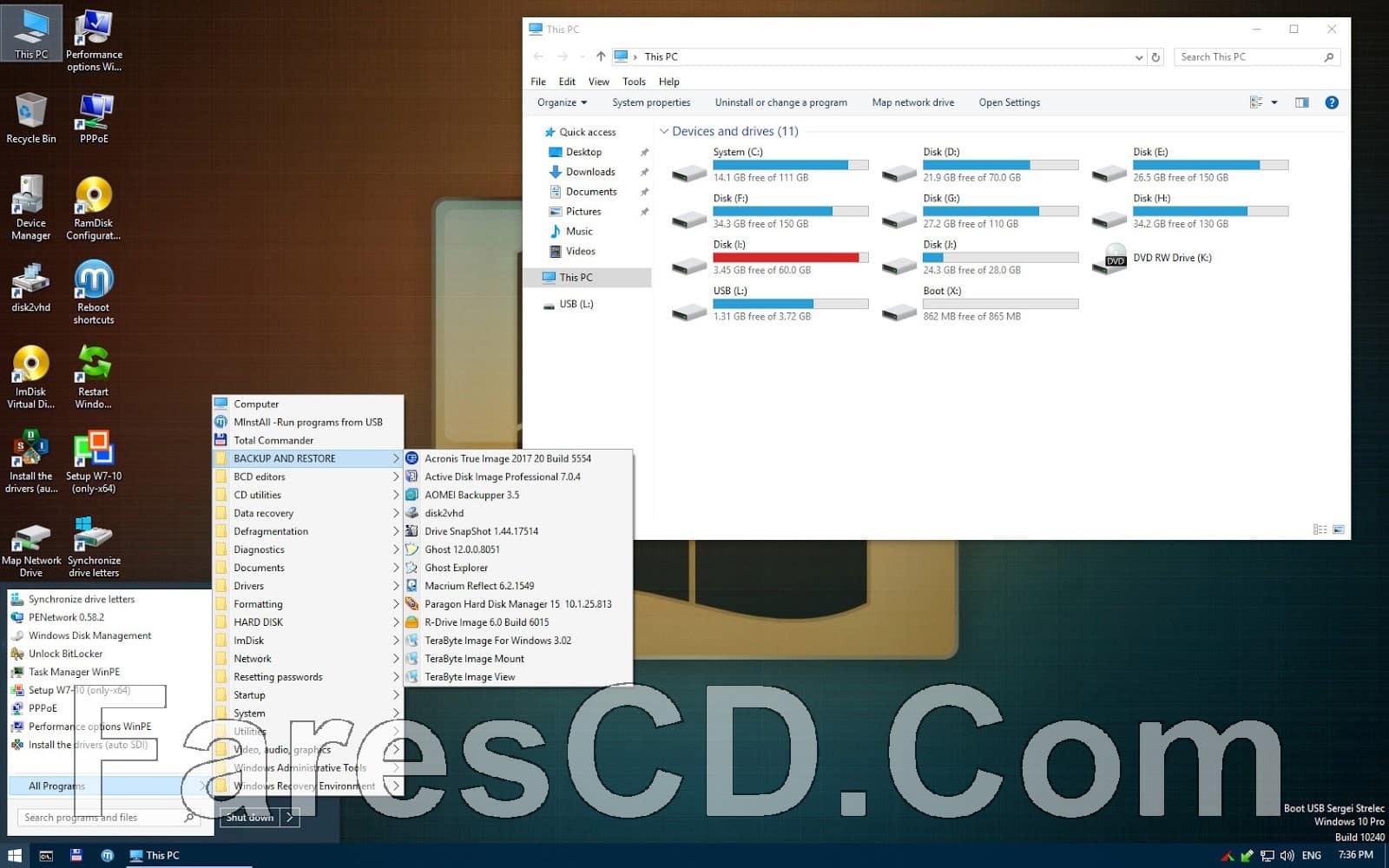The image size is (1389, 868).
Task: Start Paragon Hard Disk Manager 15
Action: (518, 604)
